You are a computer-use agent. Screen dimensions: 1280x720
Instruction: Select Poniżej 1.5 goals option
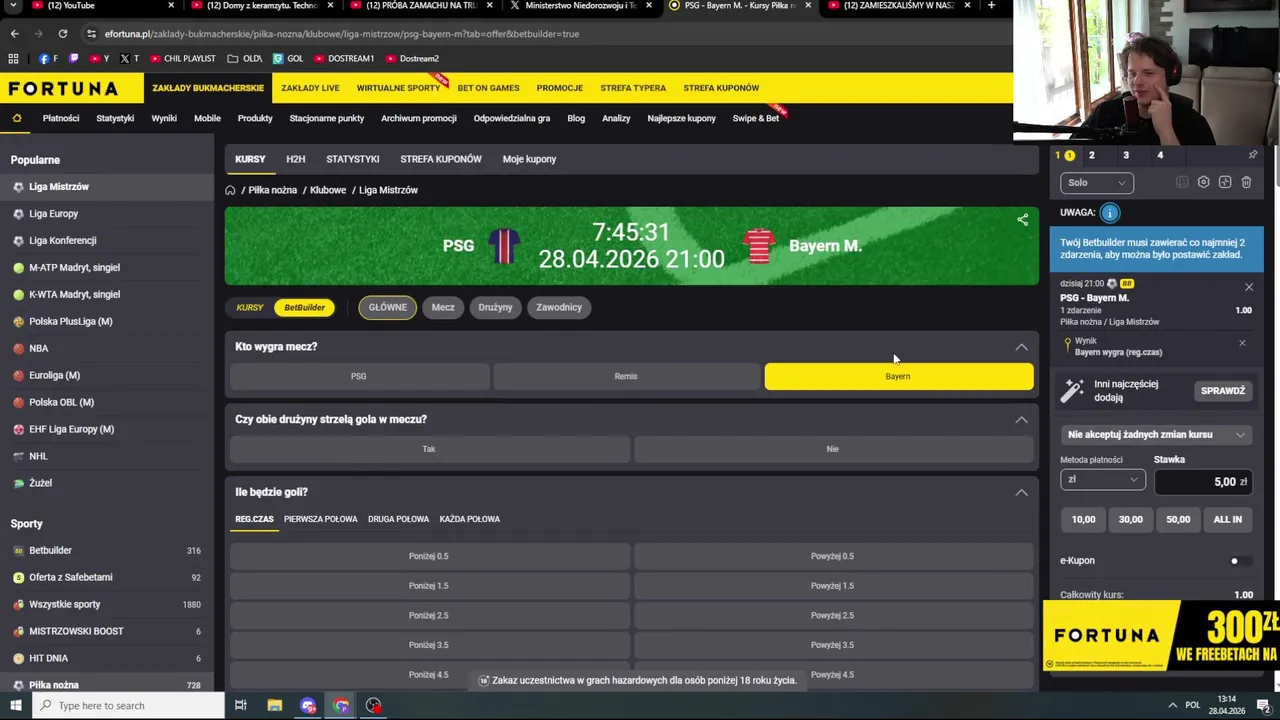(429, 586)
